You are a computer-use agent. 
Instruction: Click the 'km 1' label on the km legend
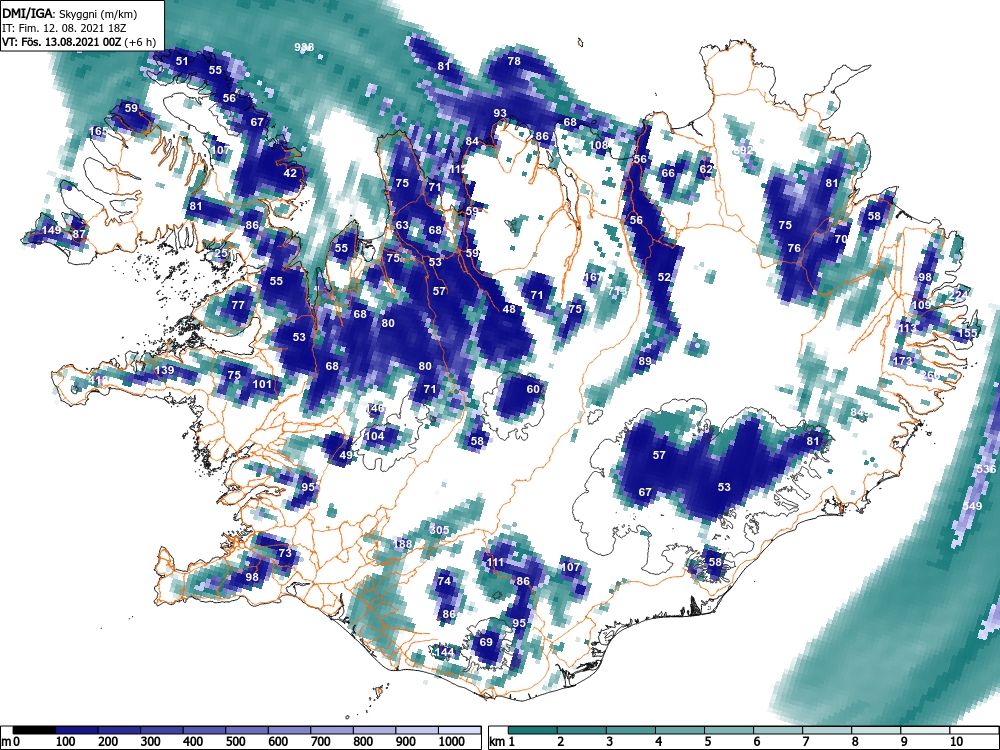pyautogui.click(x=502, y=742)
